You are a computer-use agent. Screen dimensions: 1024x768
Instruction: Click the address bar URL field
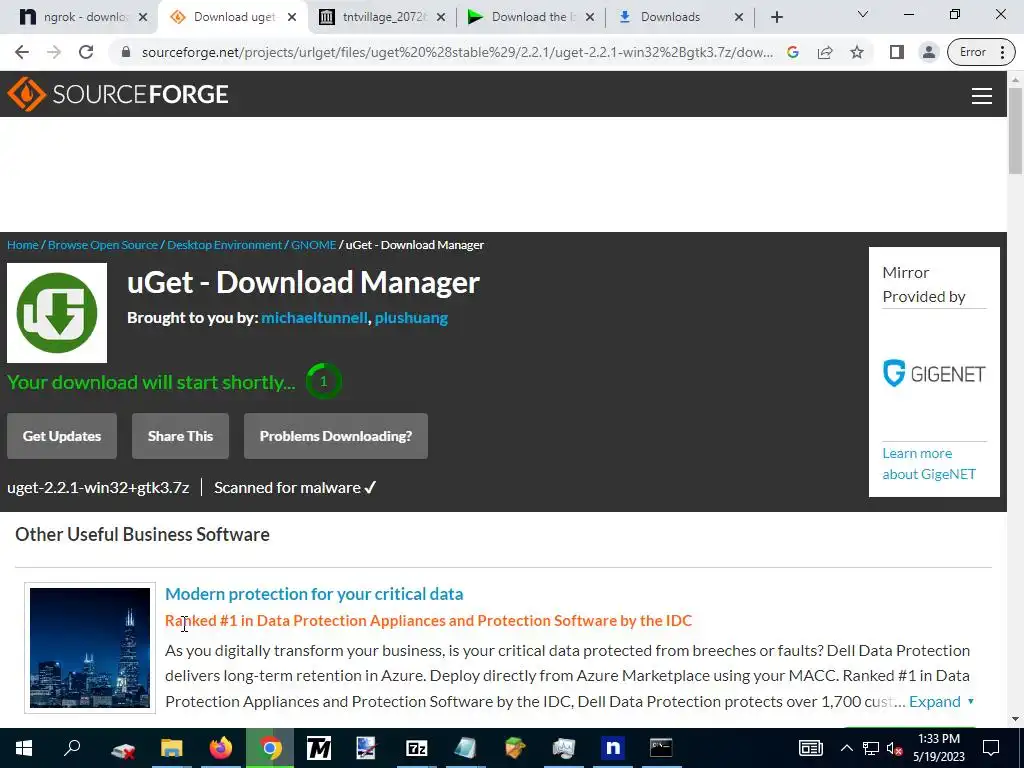click(457, 52)
